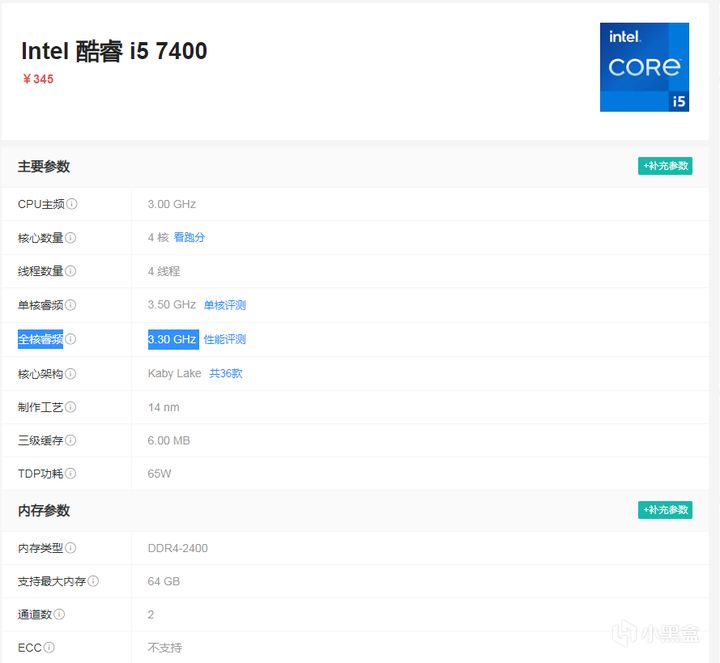Viewport: 720px width, 663px height.
Task: Click +补充参数 button in 主要参数 section
Action: click(x=665, y=166)
